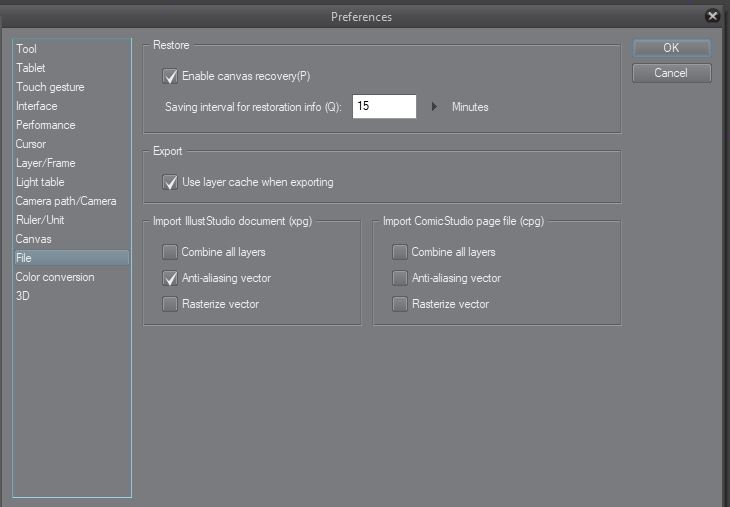Toggle Enable canvas recovery checkbox
The height and width of the screenshot is (507, 730).
coord(170,76)
